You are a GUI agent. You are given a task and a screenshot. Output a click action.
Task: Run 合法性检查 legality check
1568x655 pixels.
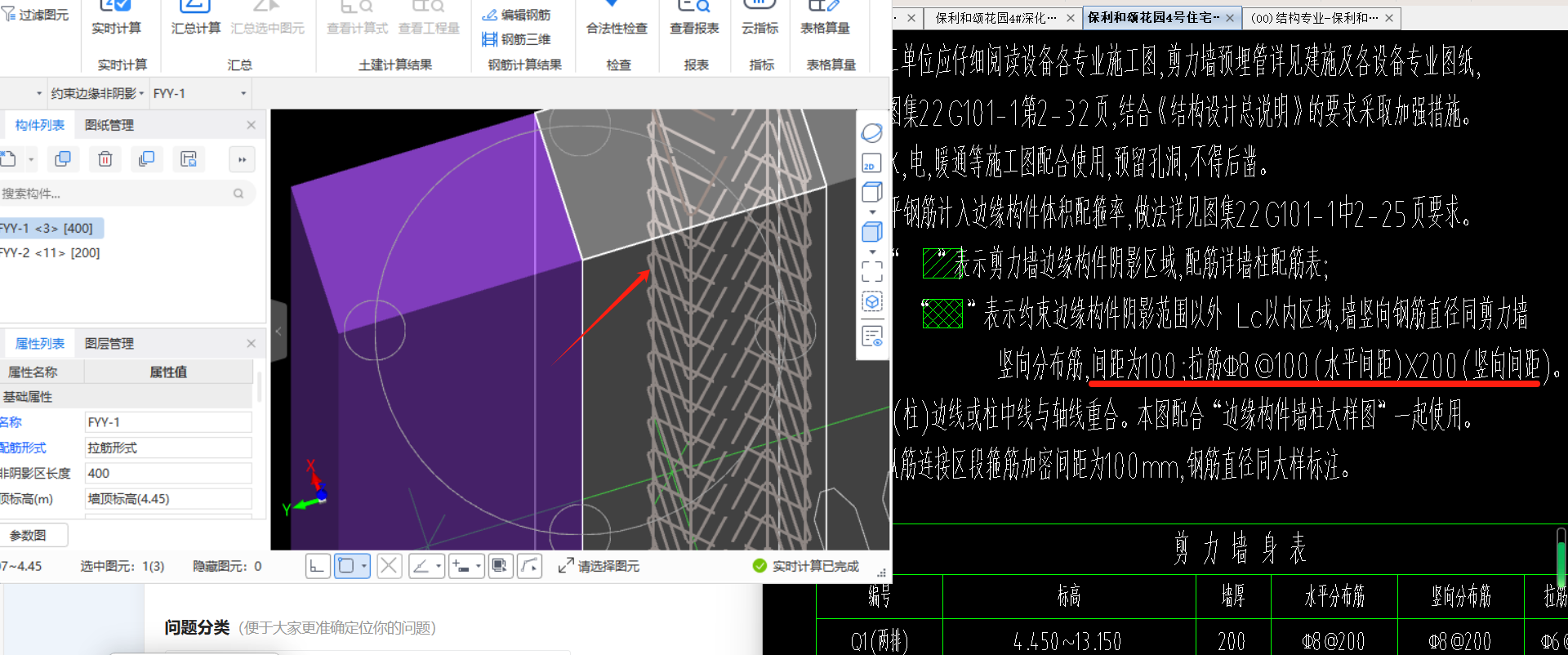pyautogui.click(x=617, y=18)
